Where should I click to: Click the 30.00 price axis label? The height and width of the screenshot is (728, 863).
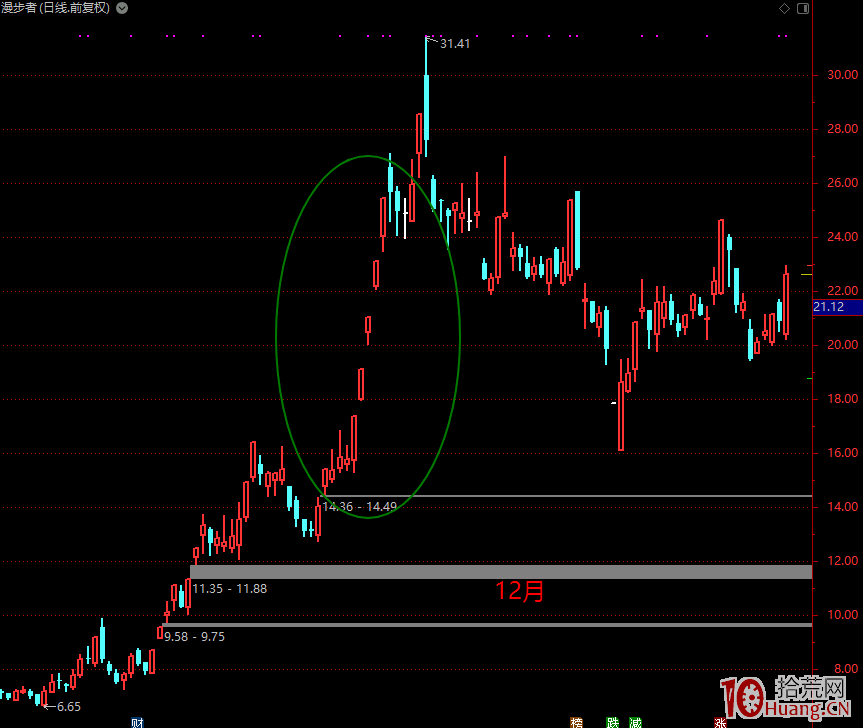coord(843,75)
